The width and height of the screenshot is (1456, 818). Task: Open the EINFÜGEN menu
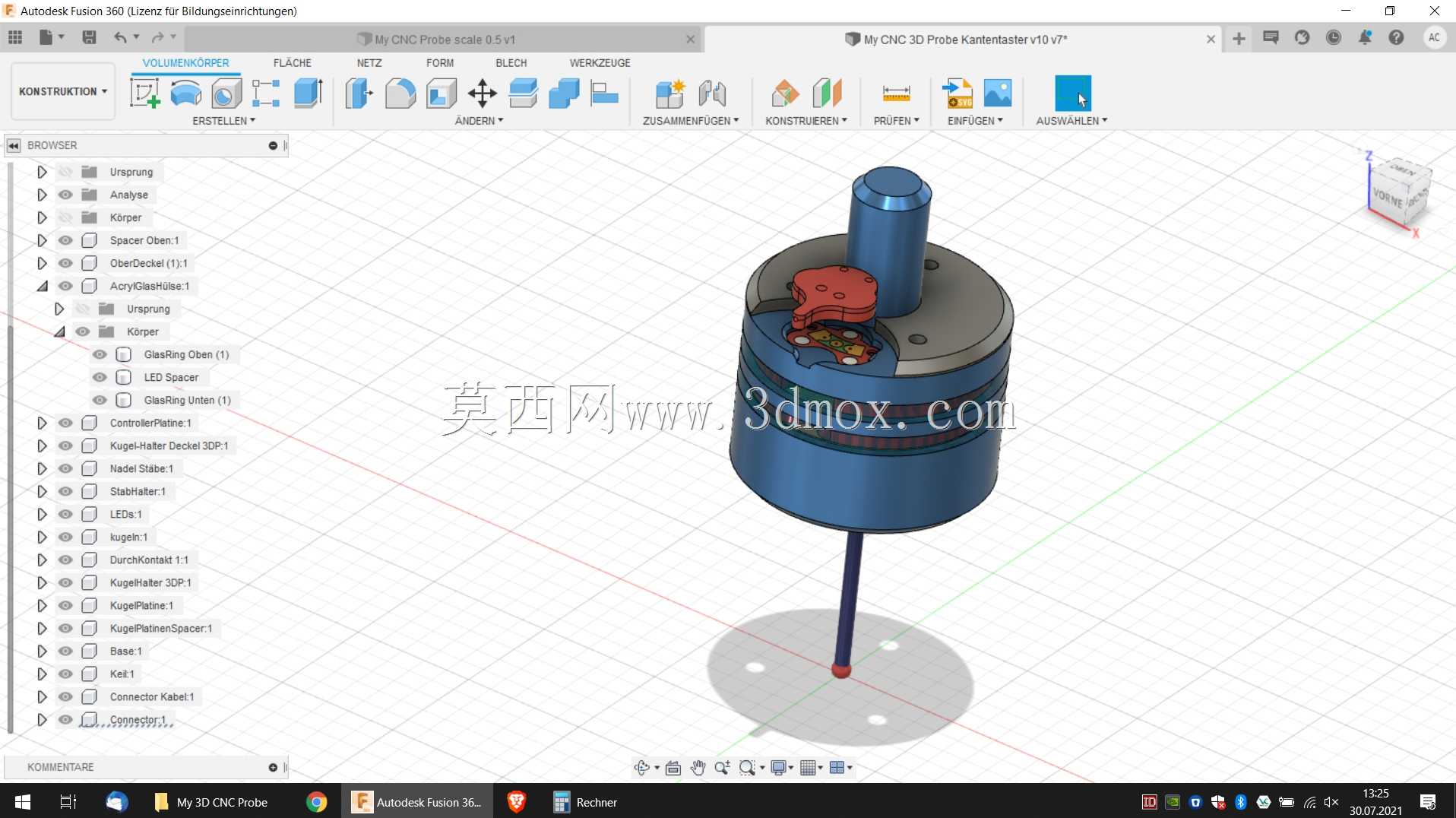(x=975, y=121)
